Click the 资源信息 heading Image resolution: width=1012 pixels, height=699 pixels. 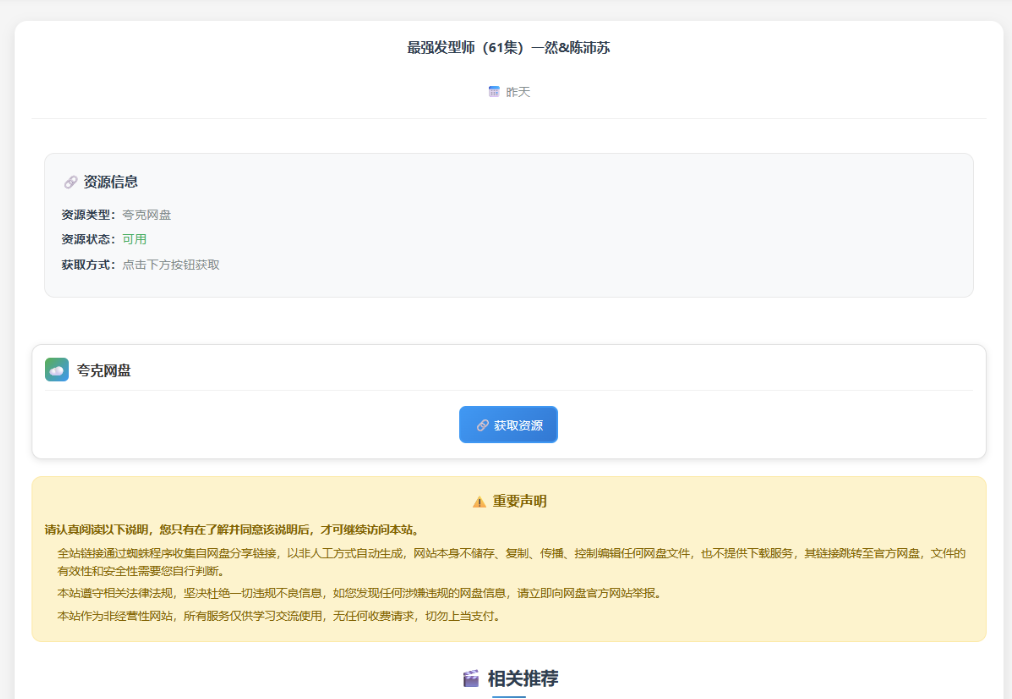tap(110, 182)
